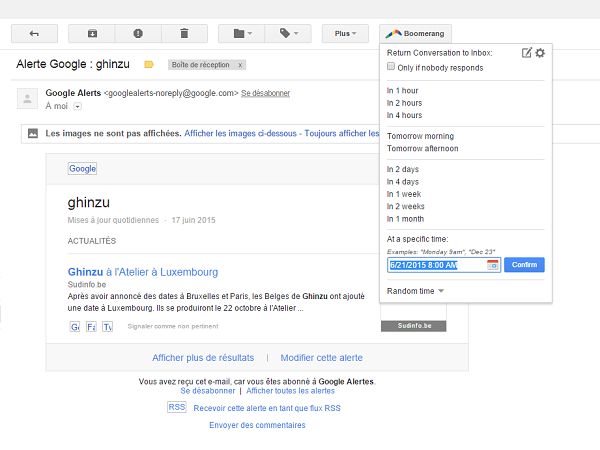This screenshot has width=600, height=450.
Task: Open the Plus more-actions menu
Action: coord(345,34)
